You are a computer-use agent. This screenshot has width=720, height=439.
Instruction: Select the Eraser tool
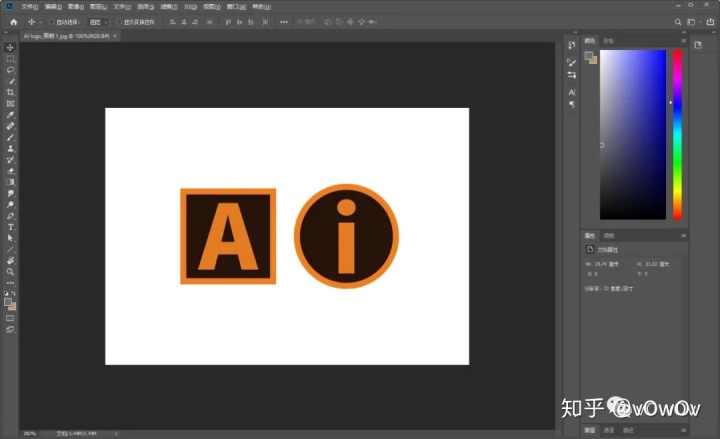coord(10,171)
